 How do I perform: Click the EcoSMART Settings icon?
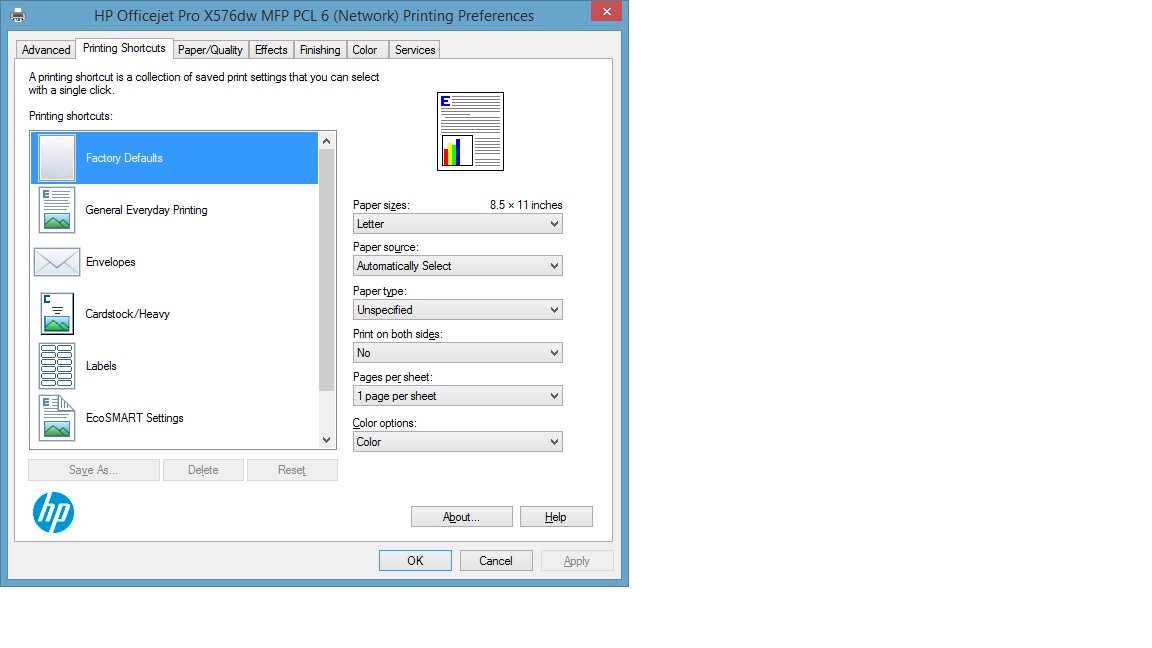(57, 418)
